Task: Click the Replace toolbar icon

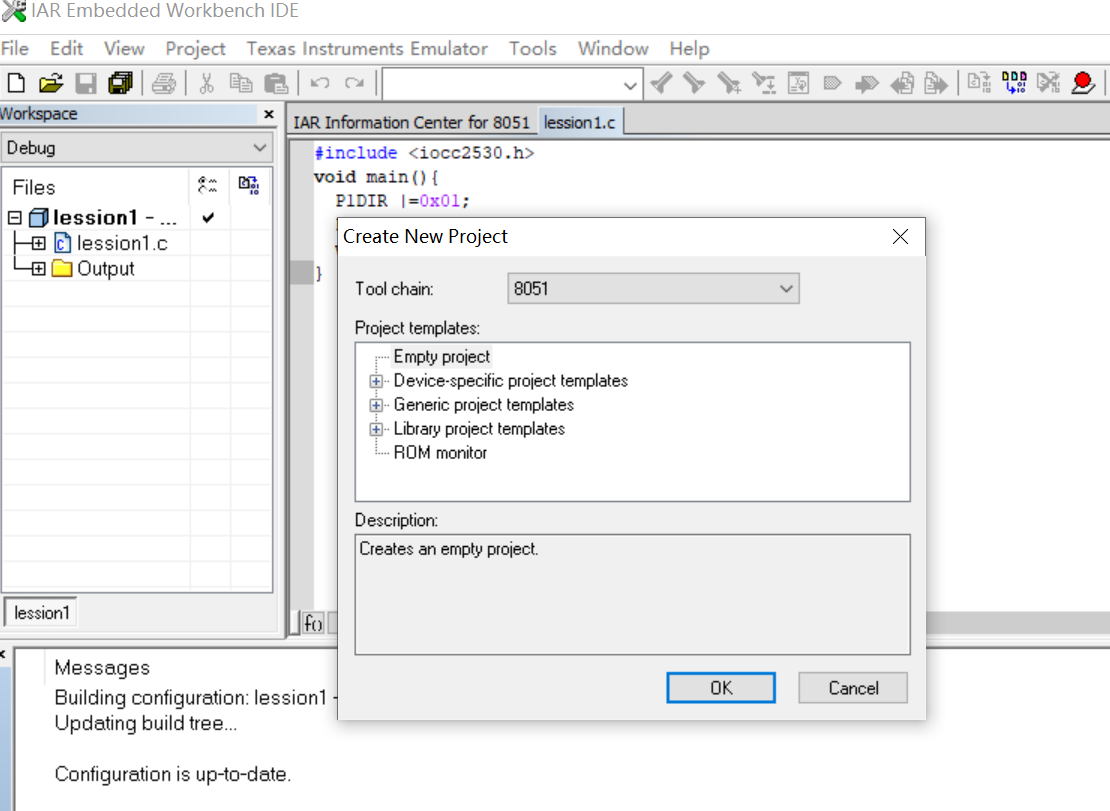Action: coord(763,84)
